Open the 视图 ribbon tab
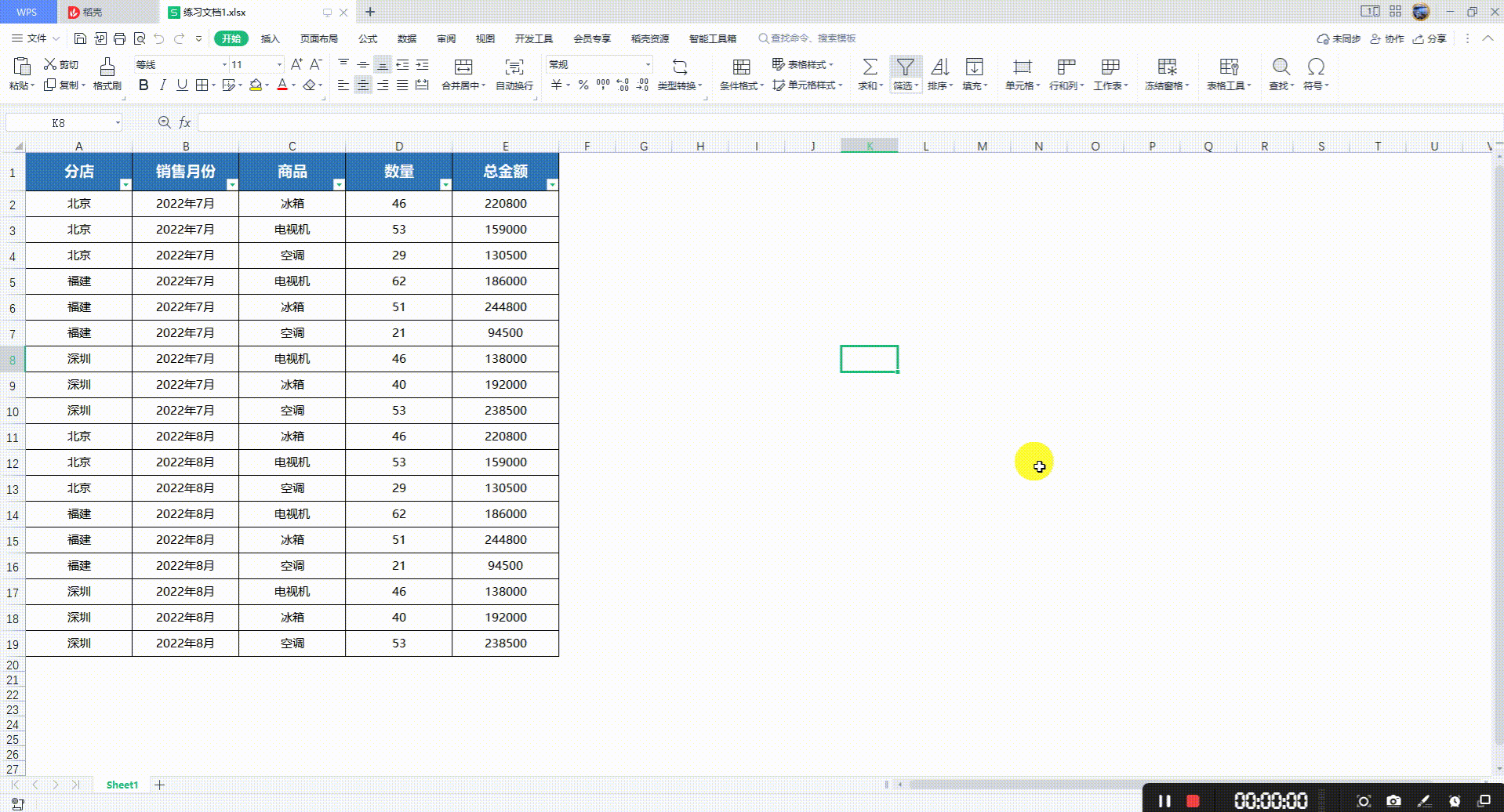 (485, 38)
